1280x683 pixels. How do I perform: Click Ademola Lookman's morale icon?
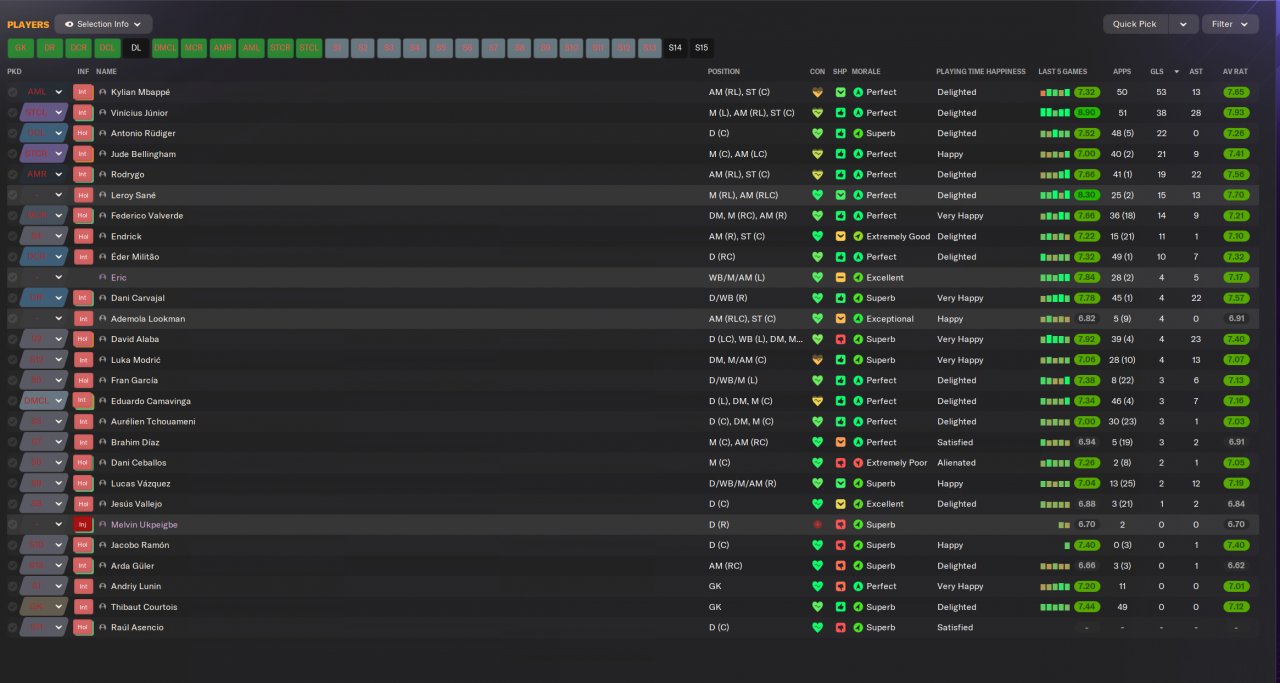click(x=858, y=319)
